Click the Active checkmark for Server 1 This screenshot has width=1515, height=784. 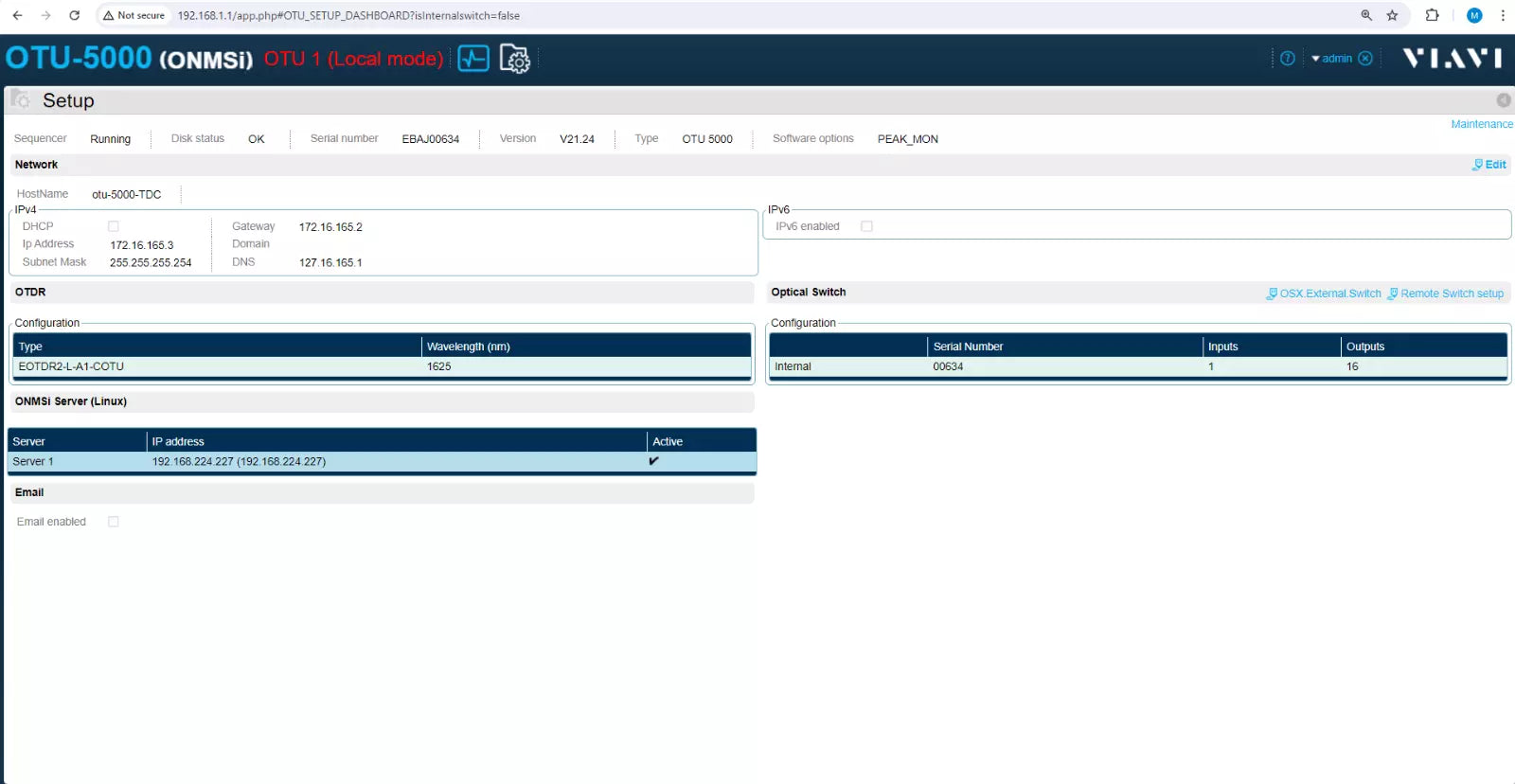tap(653, 461)
